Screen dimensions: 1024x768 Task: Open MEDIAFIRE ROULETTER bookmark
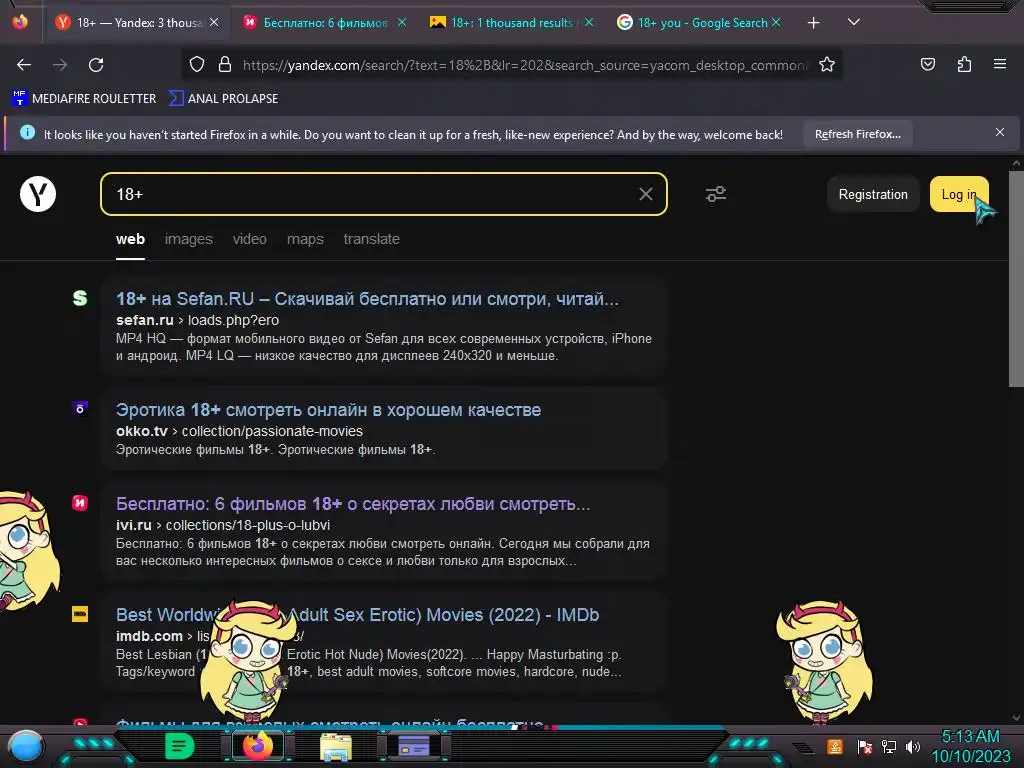(x=84, y=99)
